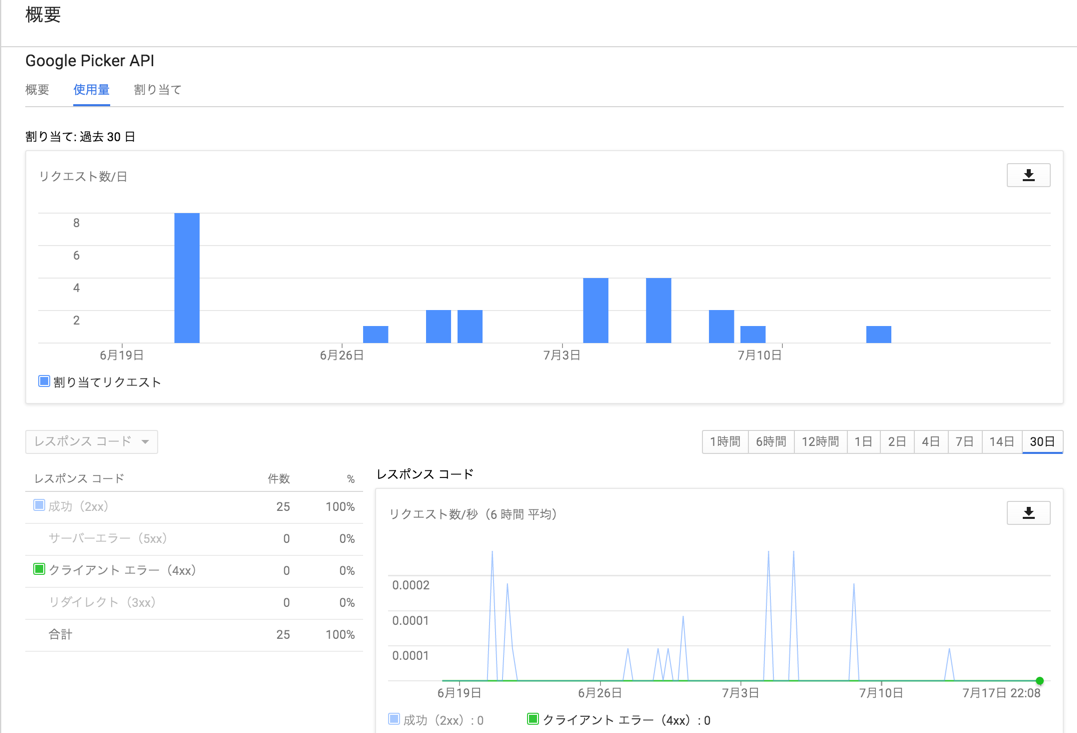Screen dimensions: 1077x733
Task: Select the 30日 time range
Action: [x=1040, y=441]
